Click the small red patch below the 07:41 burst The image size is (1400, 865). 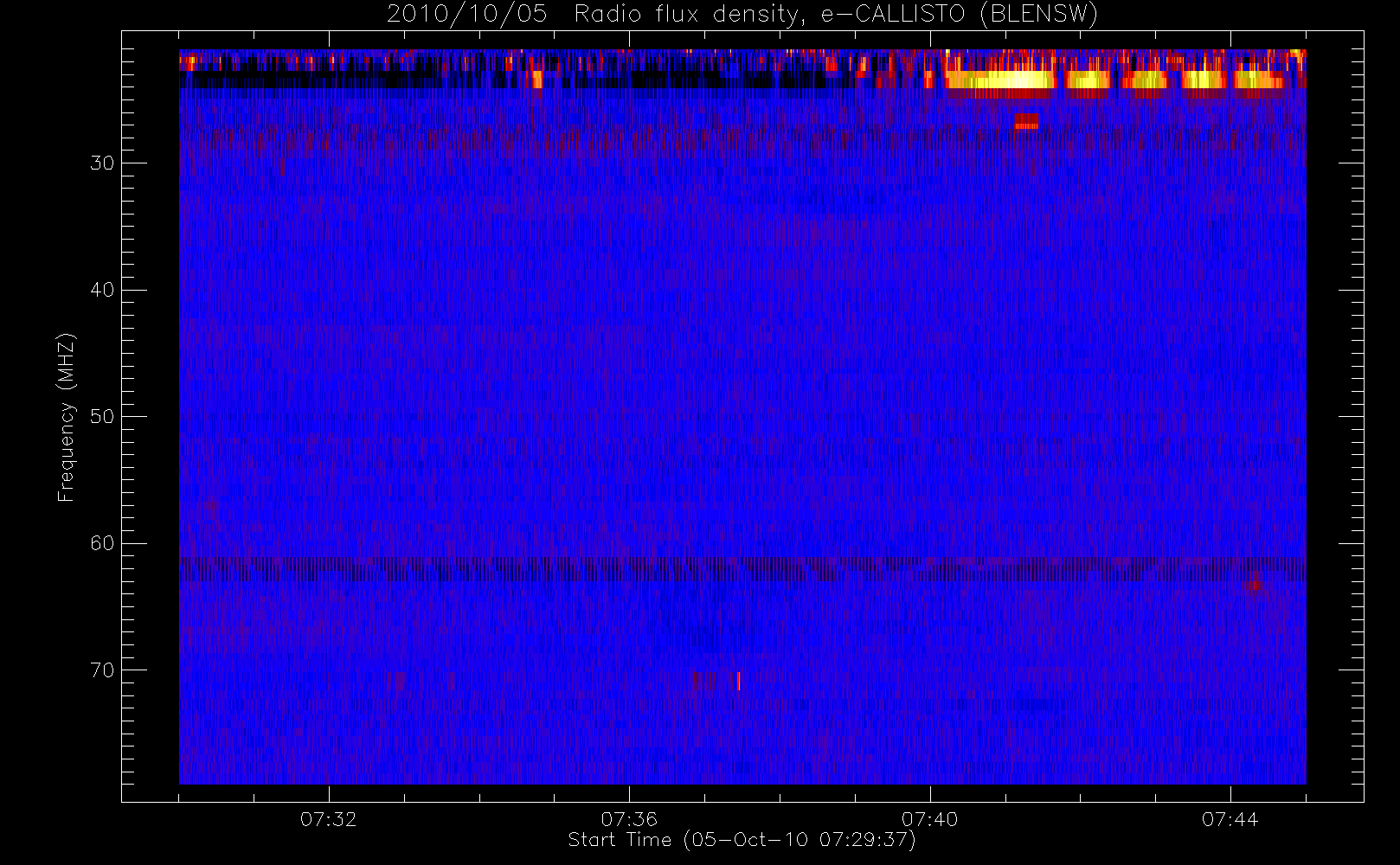coord(1026,121)
